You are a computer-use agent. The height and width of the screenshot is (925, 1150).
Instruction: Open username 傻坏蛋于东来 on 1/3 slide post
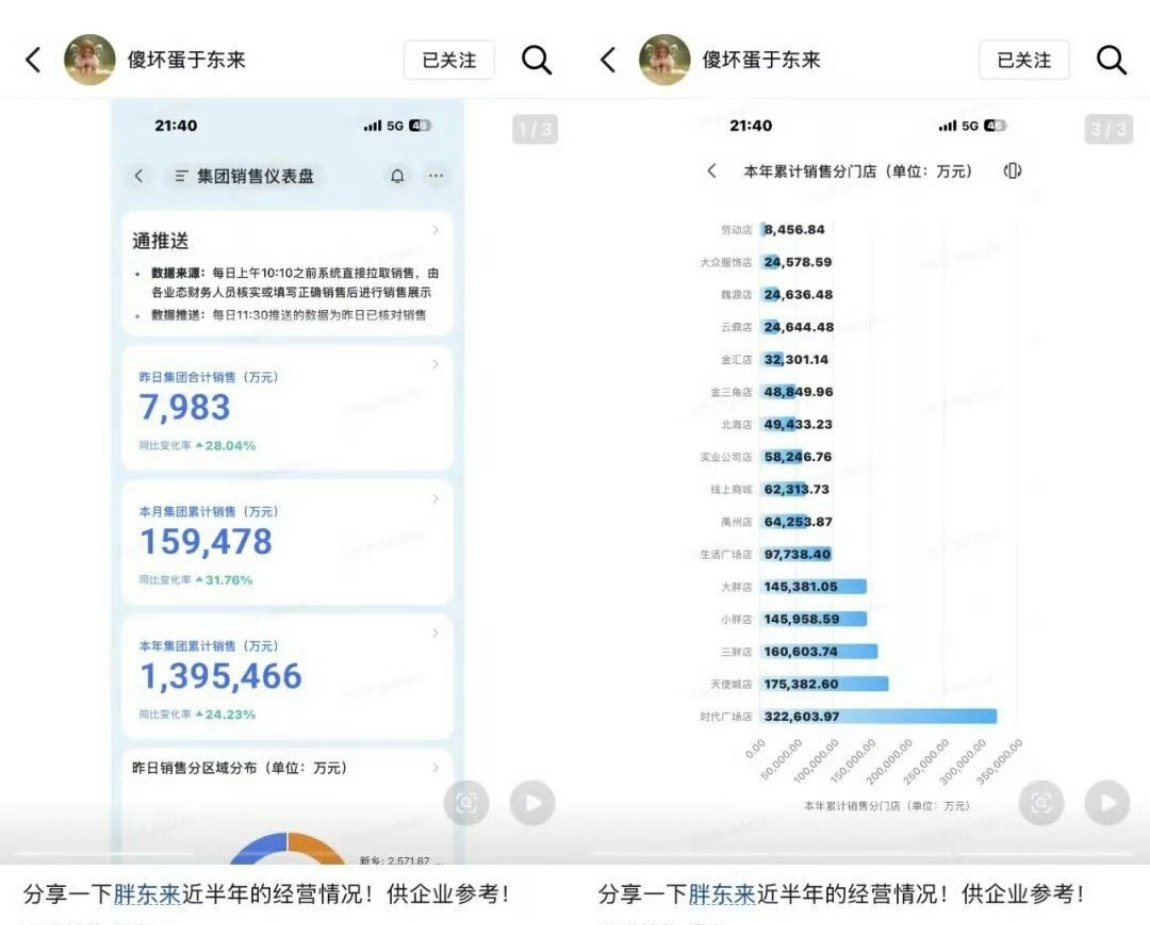click(x=186, y=60)
